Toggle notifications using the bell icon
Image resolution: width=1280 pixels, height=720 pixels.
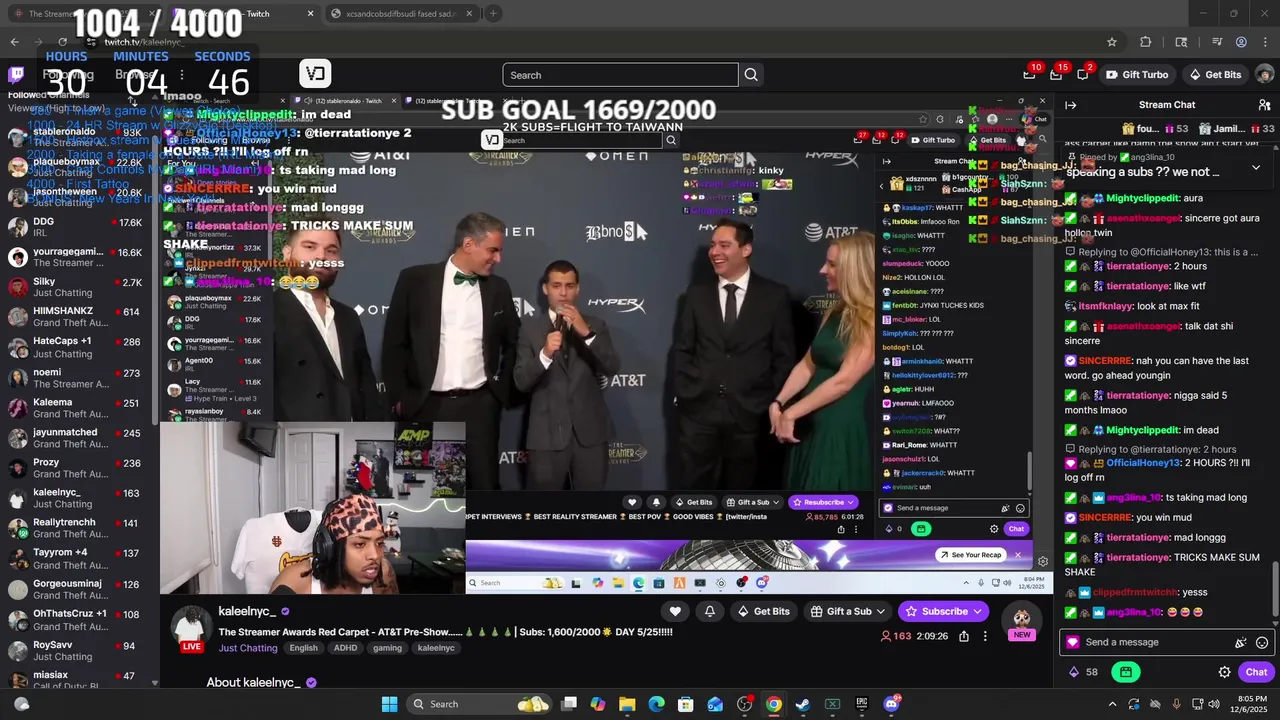point(710,611)
